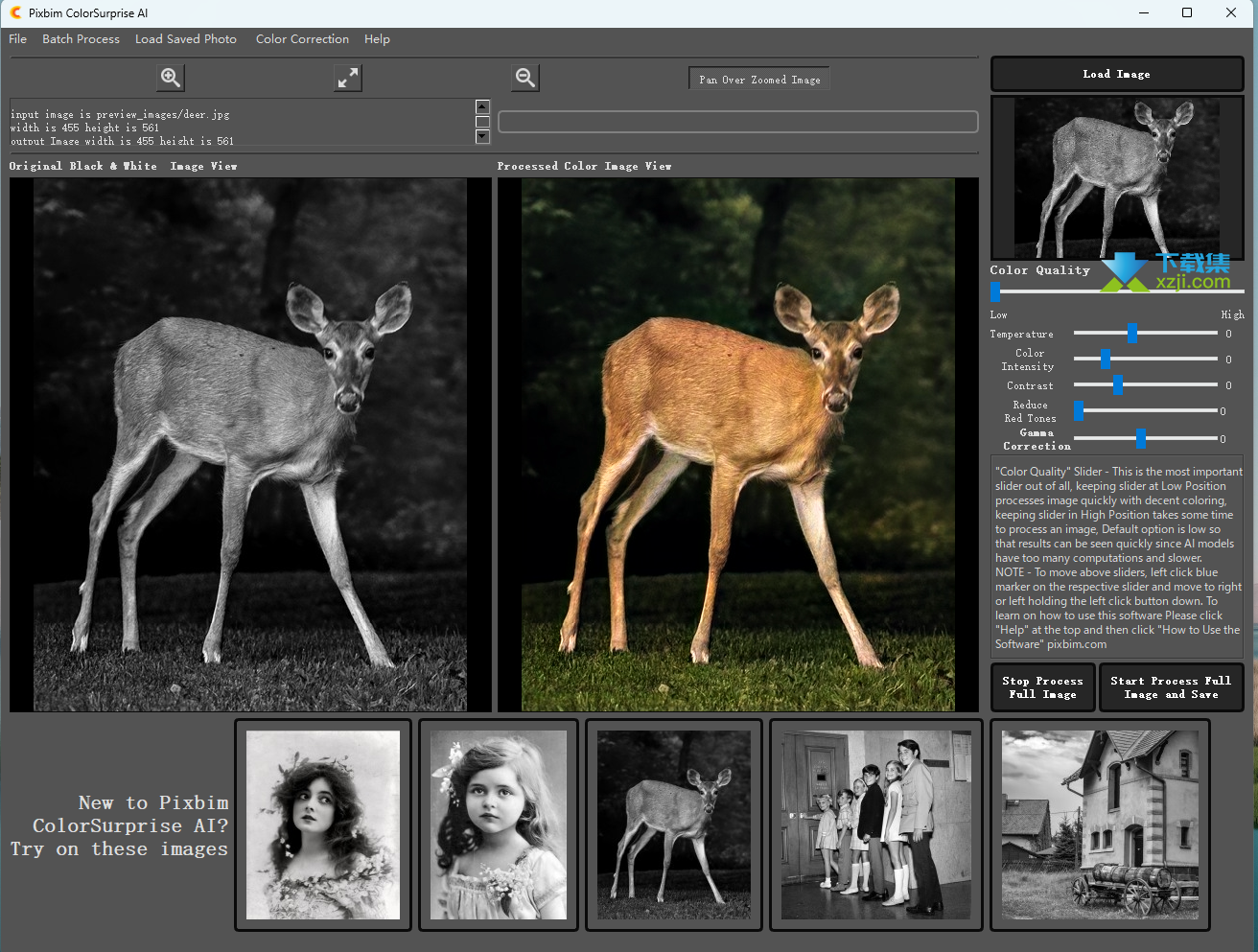Click Stop Process Full Image button

[x=1042, y=687]
